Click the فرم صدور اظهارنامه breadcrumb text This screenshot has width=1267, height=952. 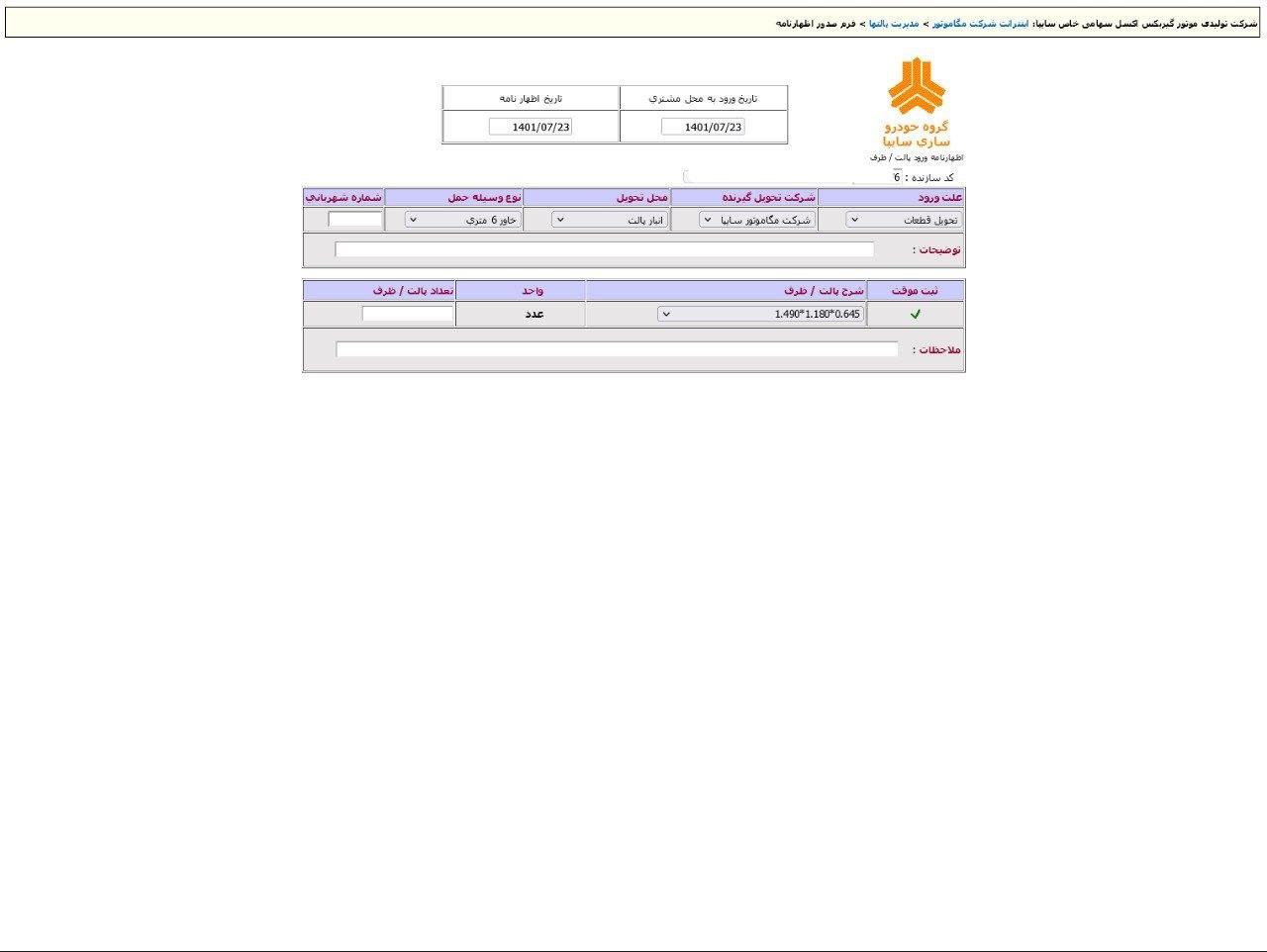[x=816, y=23]
